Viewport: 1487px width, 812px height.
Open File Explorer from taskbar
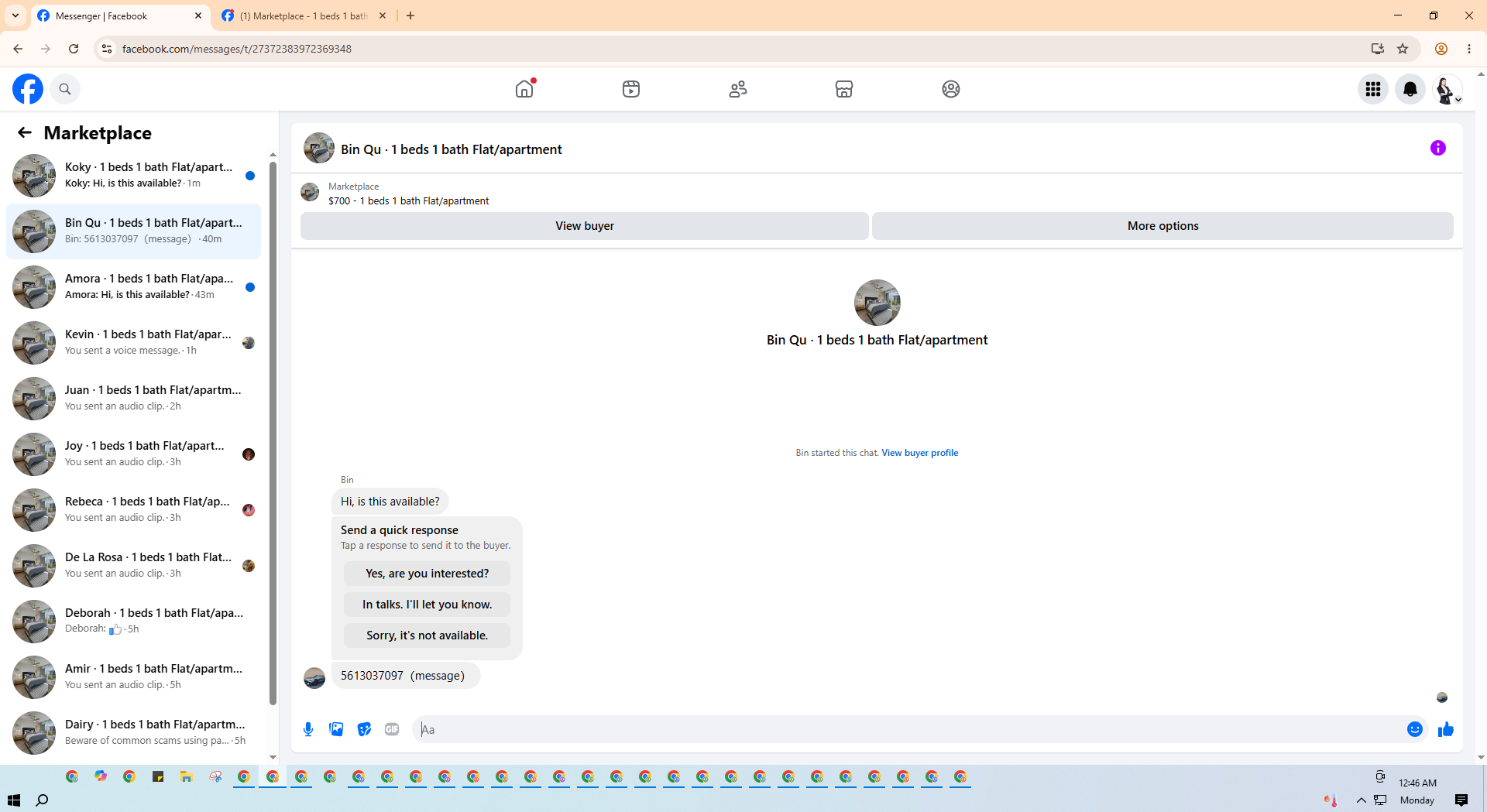click(x=187, y=776)
